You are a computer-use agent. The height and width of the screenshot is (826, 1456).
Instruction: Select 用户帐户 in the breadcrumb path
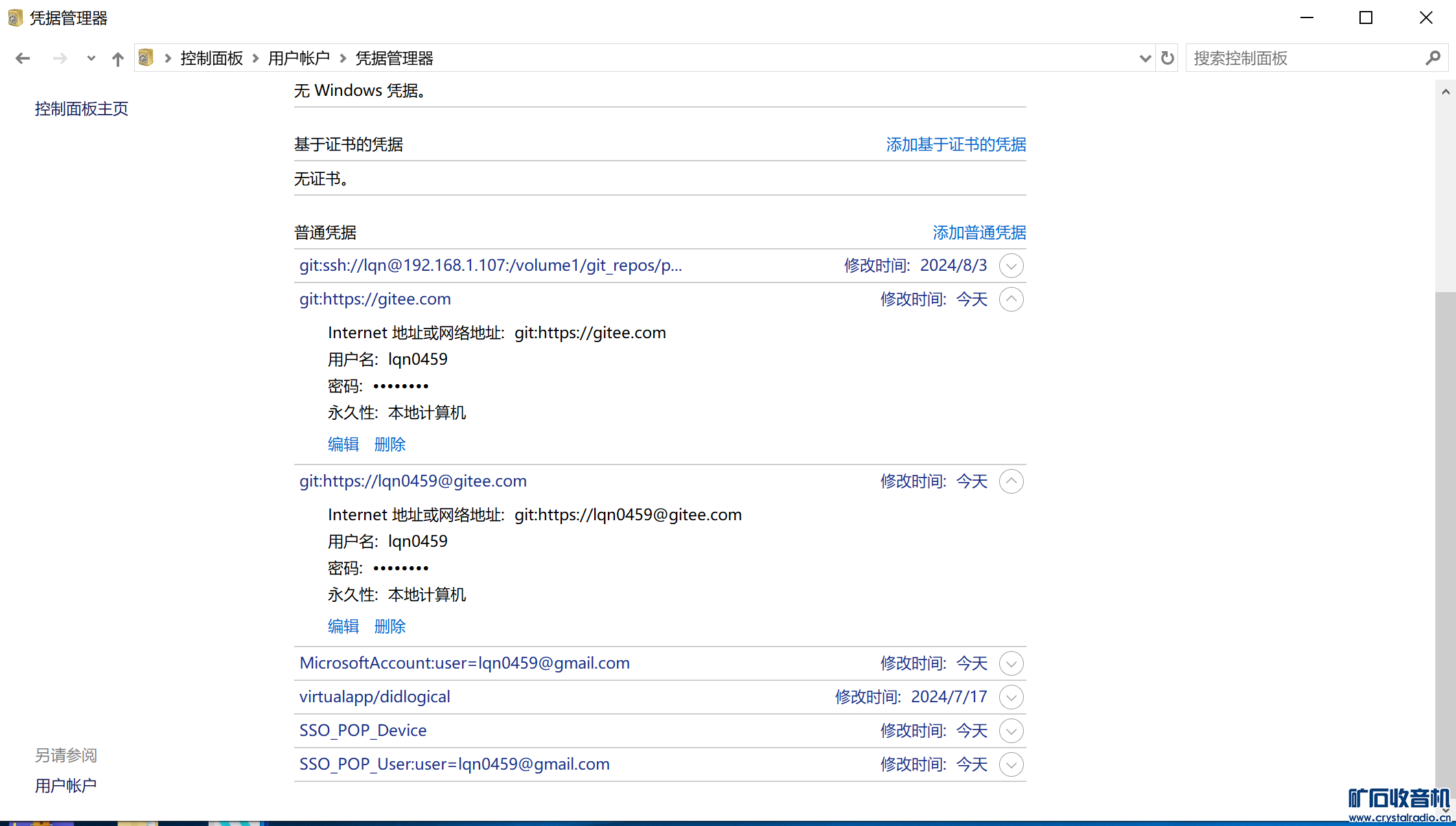tap(299, 59)
